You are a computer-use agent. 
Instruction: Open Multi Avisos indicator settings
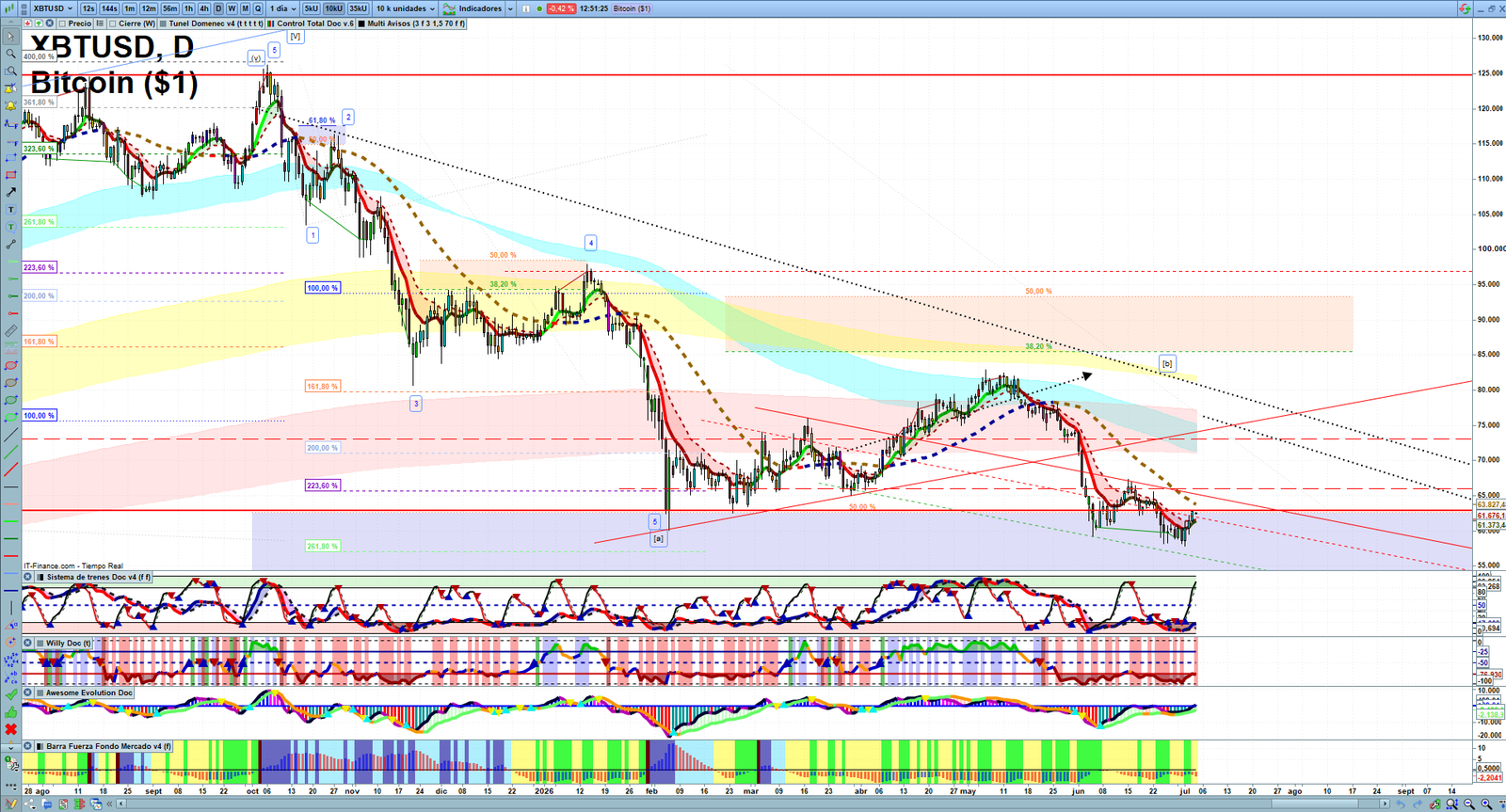click(x=411, y=24)
